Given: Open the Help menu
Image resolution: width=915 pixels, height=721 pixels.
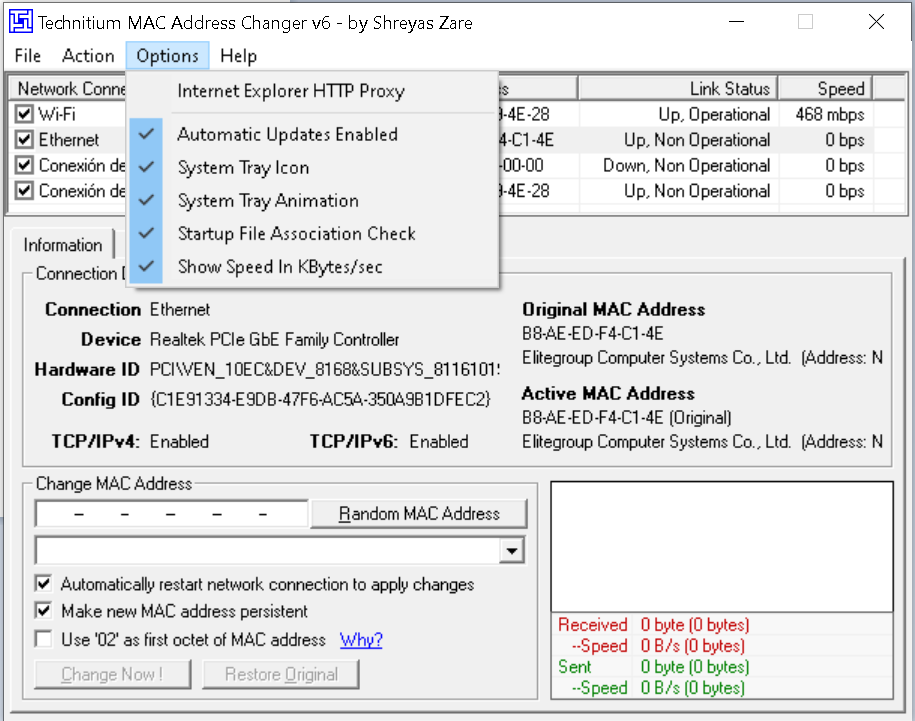Looking at the screenshot, I should tap(238, 56).
